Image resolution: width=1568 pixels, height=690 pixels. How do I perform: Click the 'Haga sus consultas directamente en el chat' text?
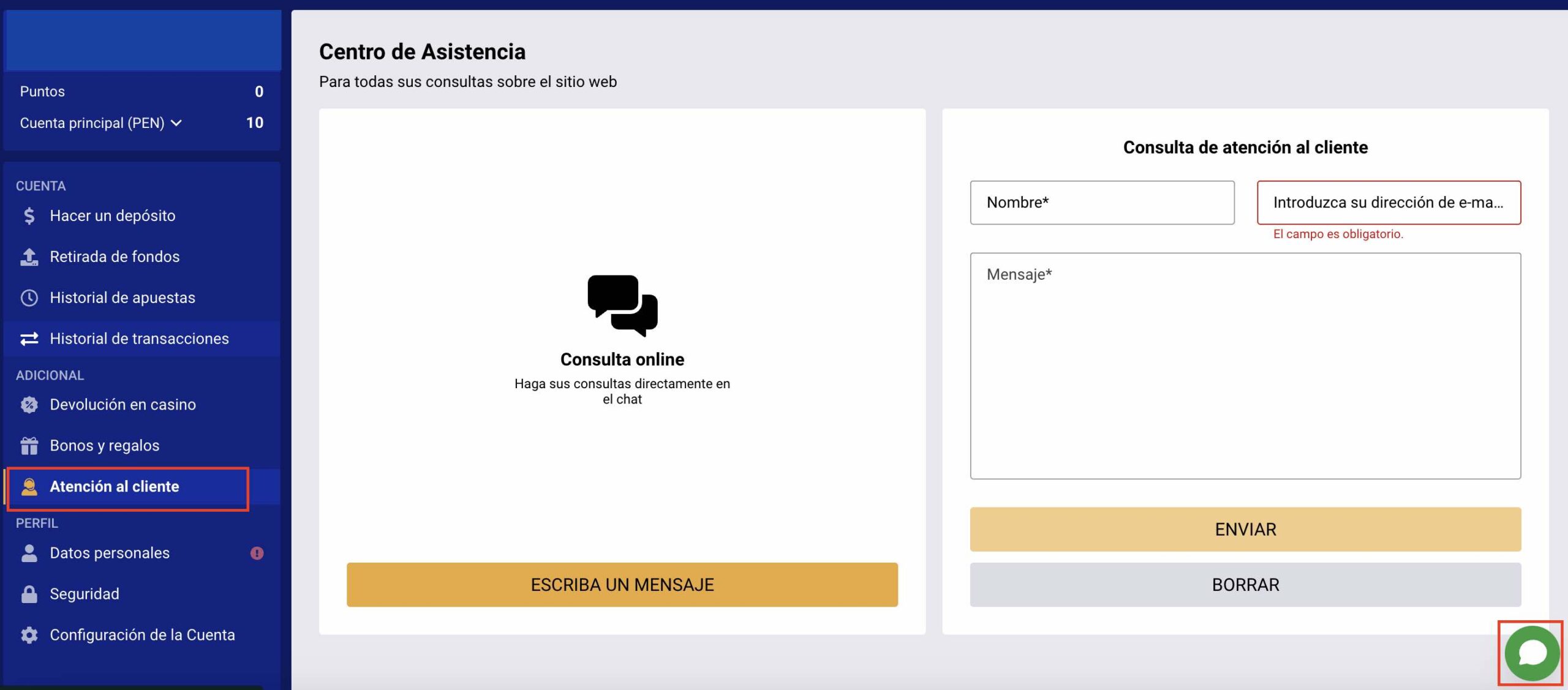622,391
